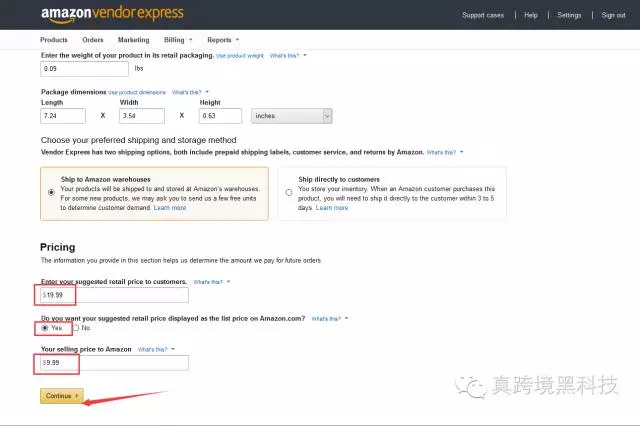Select Ship to Amazon warehouses radio
641x426 pixels.
click(x=51, y=192)
